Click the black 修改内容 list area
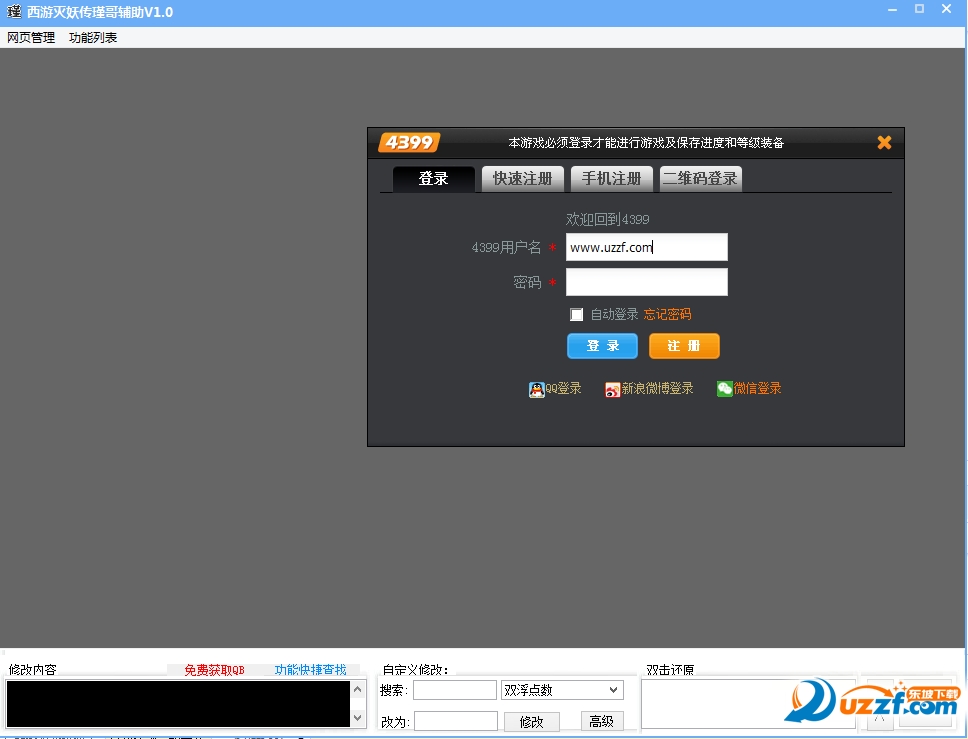The height and width of the screenshot is (739, 968). [x=178, y=704]
